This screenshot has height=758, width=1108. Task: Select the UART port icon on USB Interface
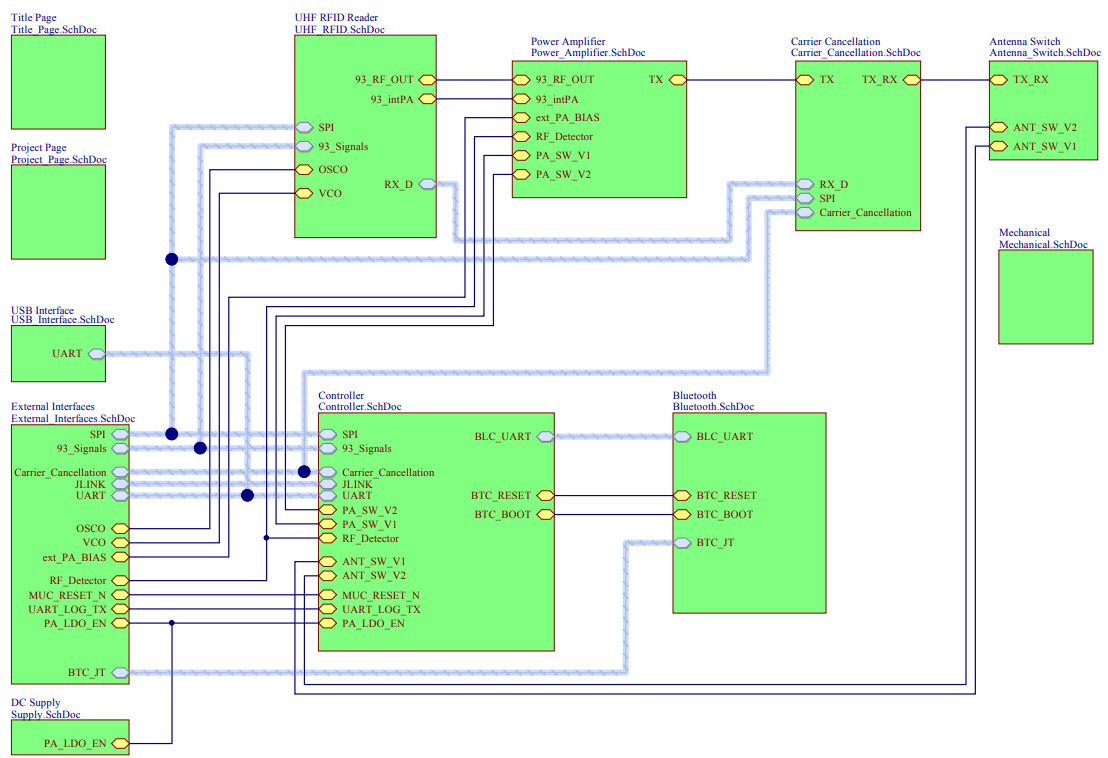97,354
